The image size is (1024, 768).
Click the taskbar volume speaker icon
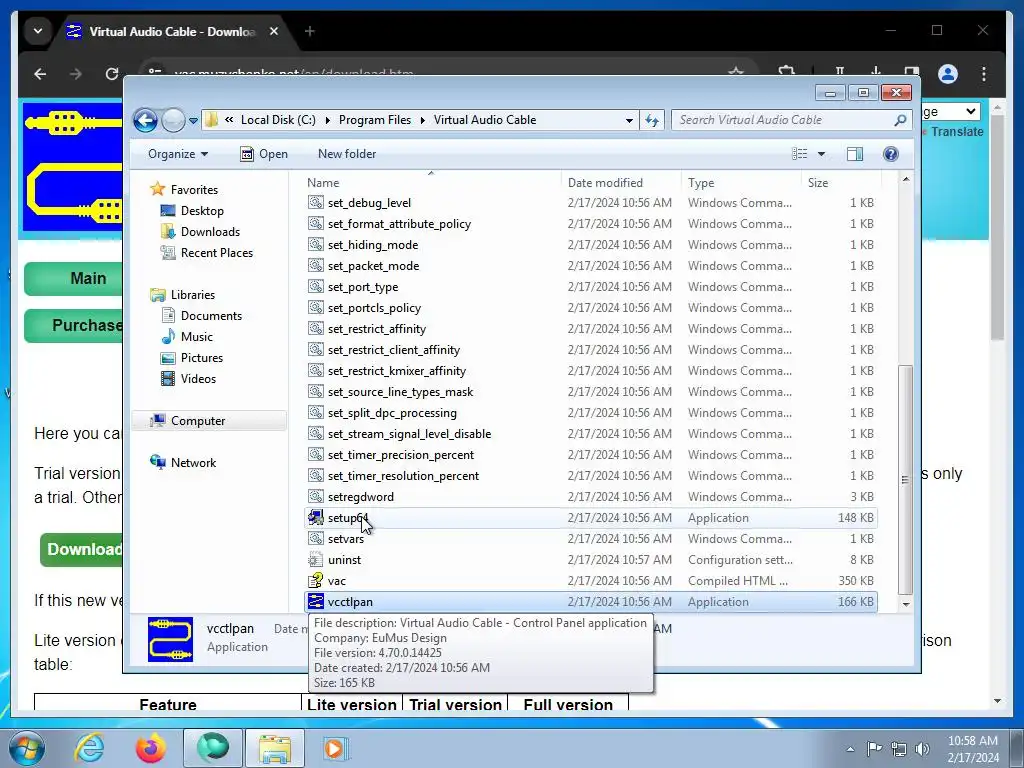tap(922, 749)
